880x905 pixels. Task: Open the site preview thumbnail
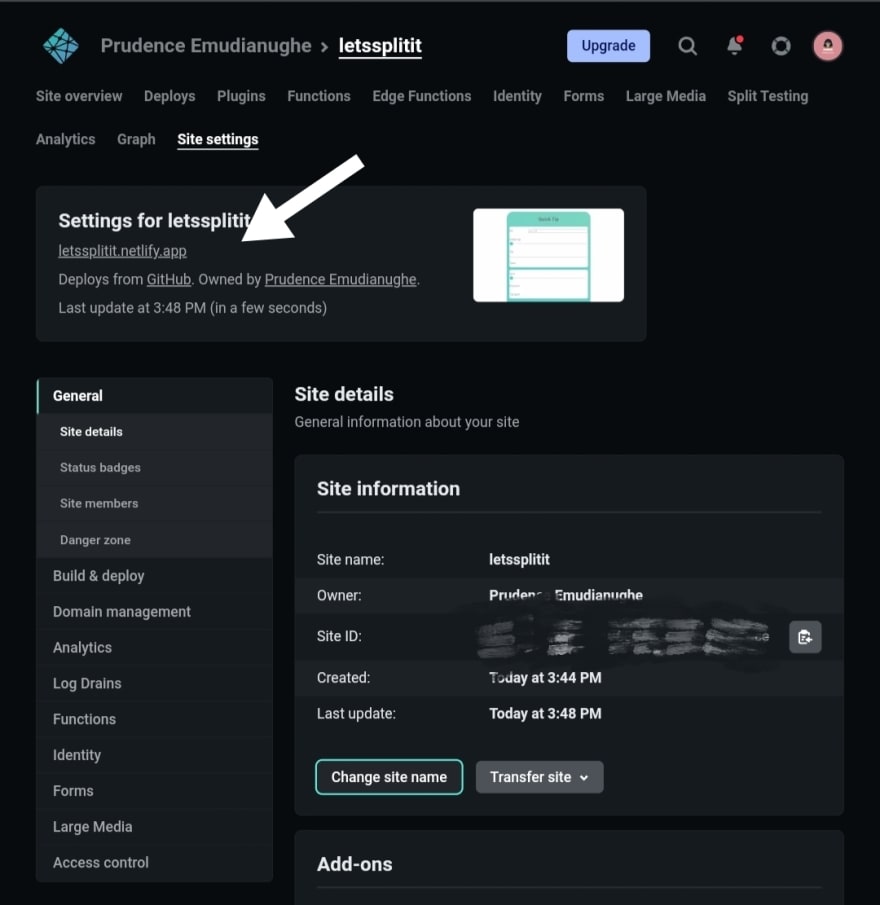tap(548, 255)
